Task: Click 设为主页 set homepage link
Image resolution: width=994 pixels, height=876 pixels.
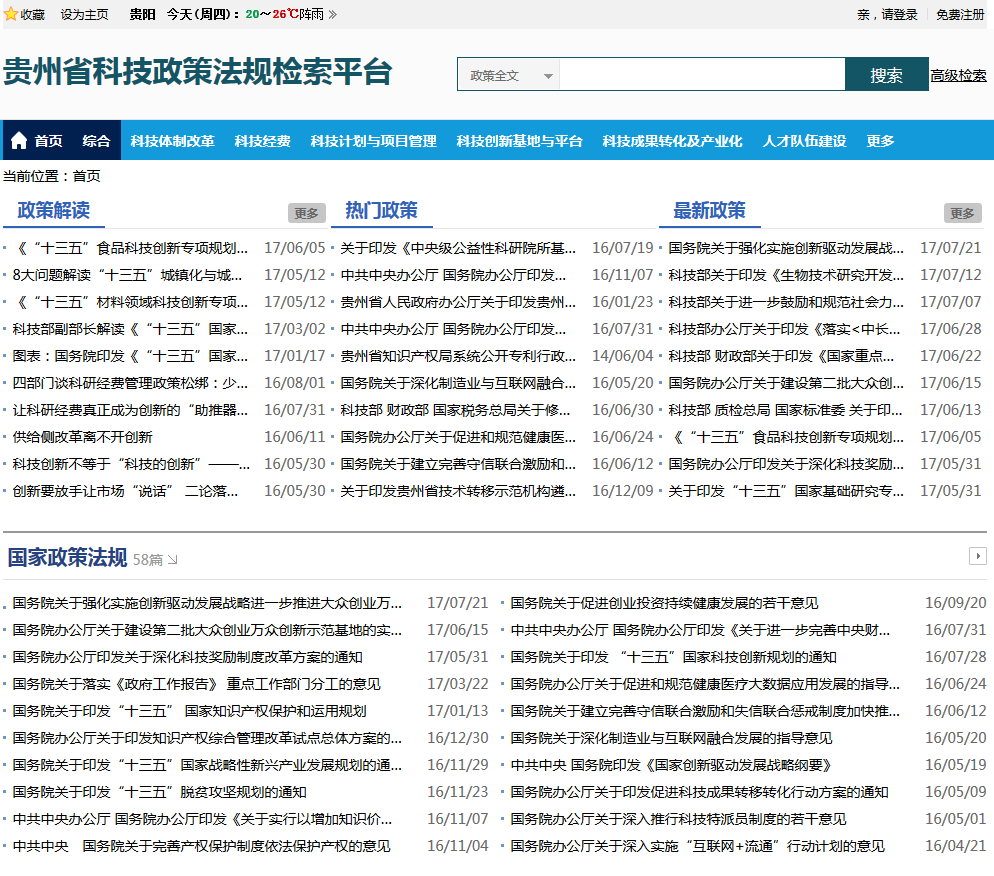Action: coord(84,15)
